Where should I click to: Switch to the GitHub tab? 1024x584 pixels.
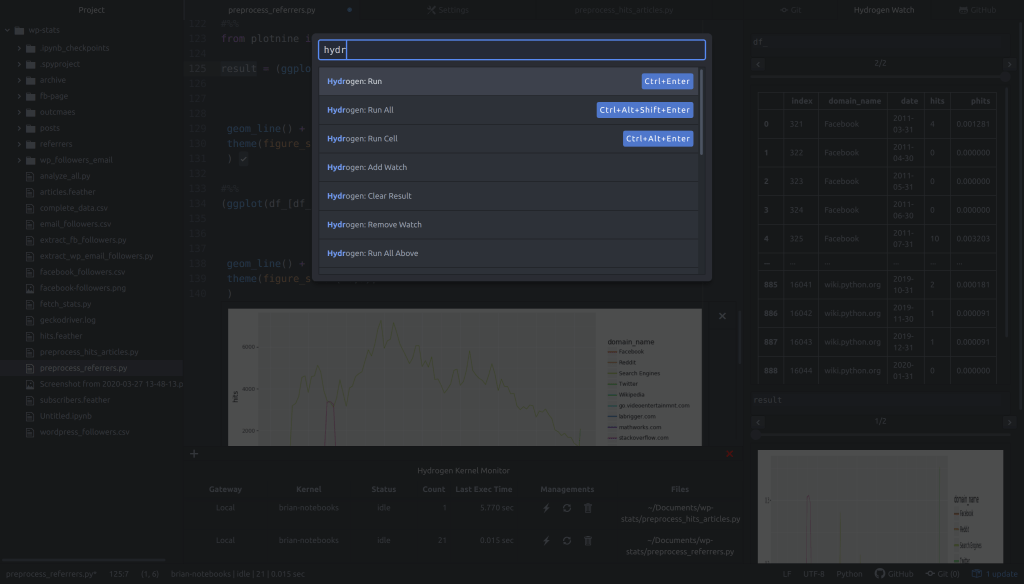coord(977,10)
